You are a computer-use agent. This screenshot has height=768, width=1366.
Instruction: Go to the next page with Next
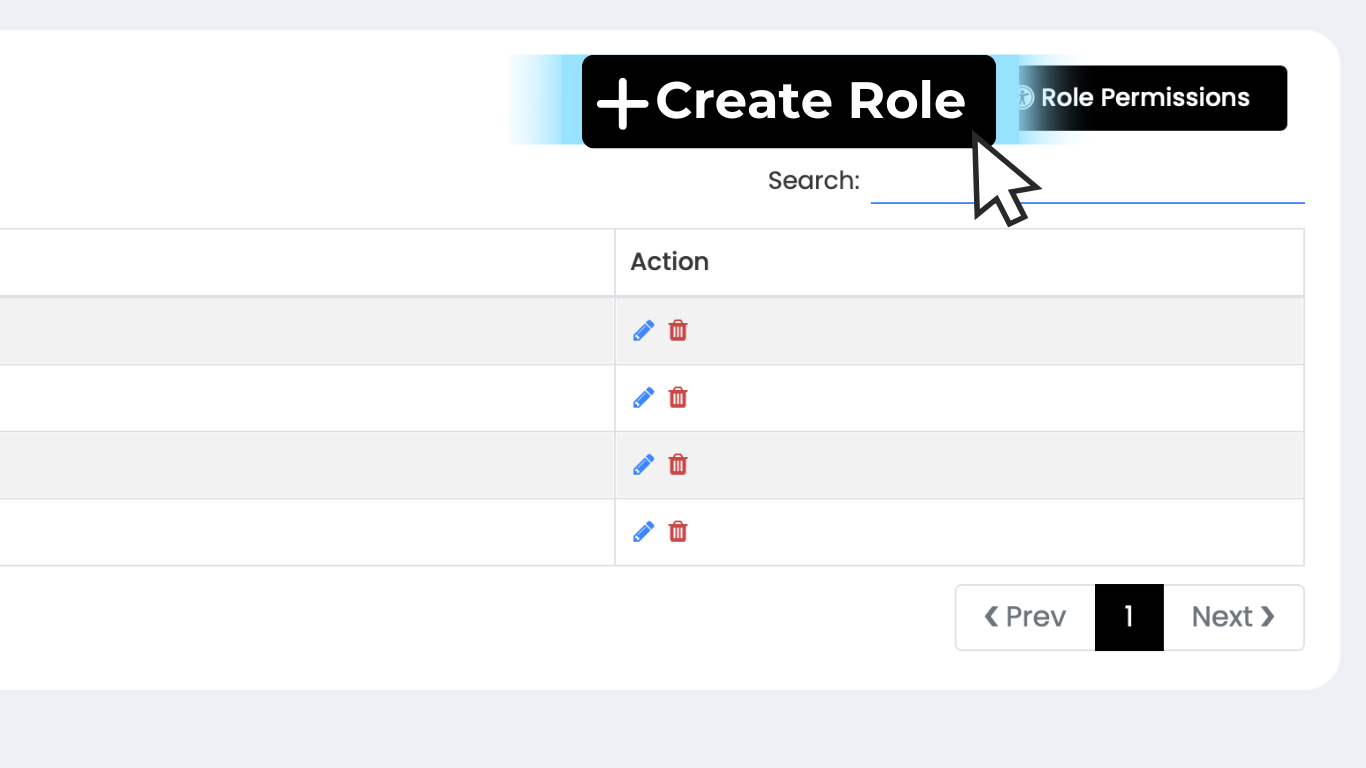pos(1234,617)
